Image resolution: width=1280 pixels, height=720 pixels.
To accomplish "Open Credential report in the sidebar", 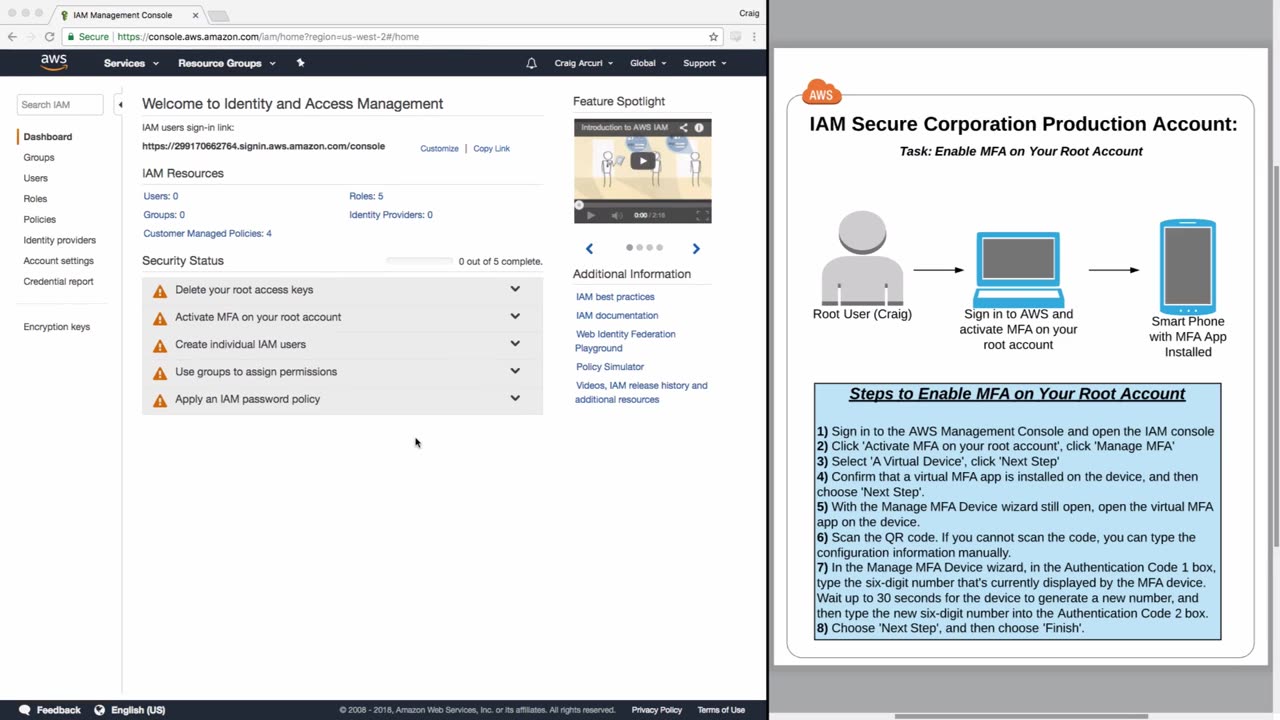I will [x=59, y=281].
